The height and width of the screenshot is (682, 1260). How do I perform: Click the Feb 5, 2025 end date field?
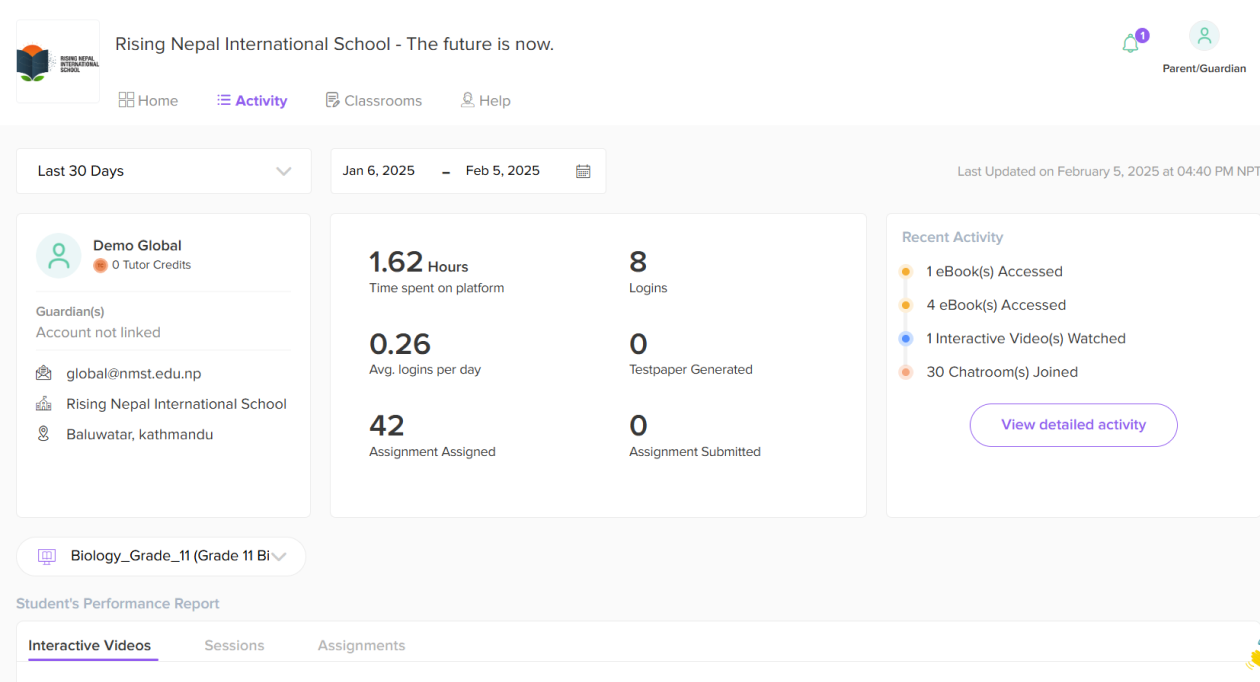coord(502,171)
